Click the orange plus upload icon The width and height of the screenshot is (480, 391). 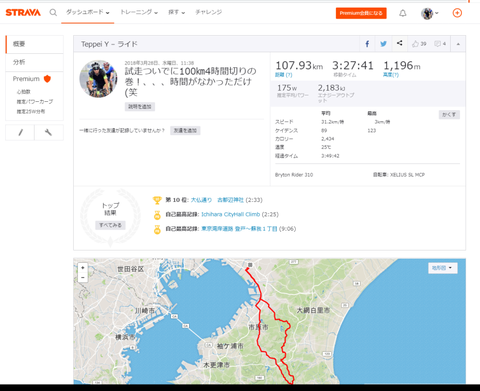[x=457, y=13]
